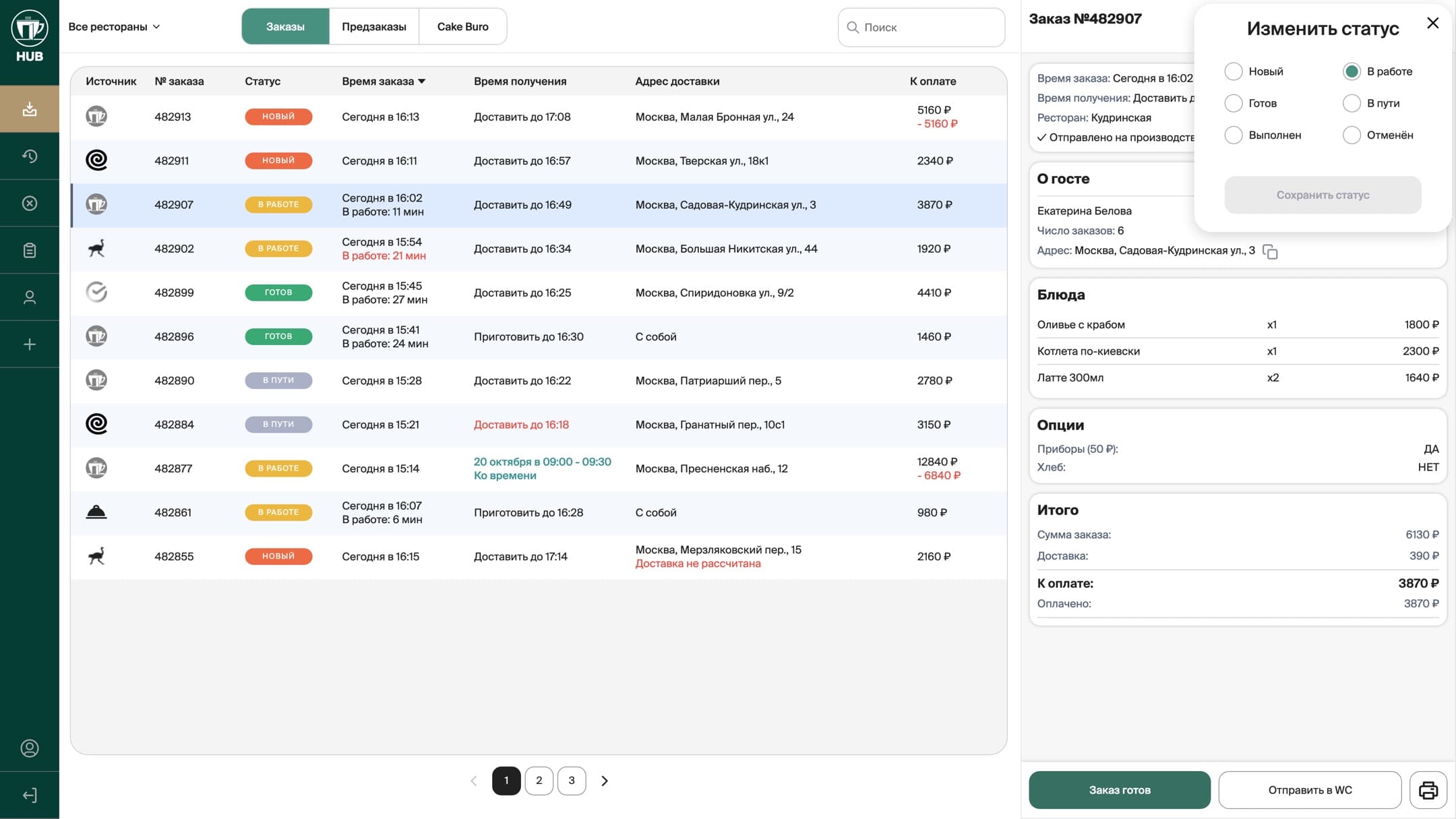This screenshot has width=1456, height=819.
Task: Click the В ПУТИ badge of order 482884
Action: tap(278, 425)
